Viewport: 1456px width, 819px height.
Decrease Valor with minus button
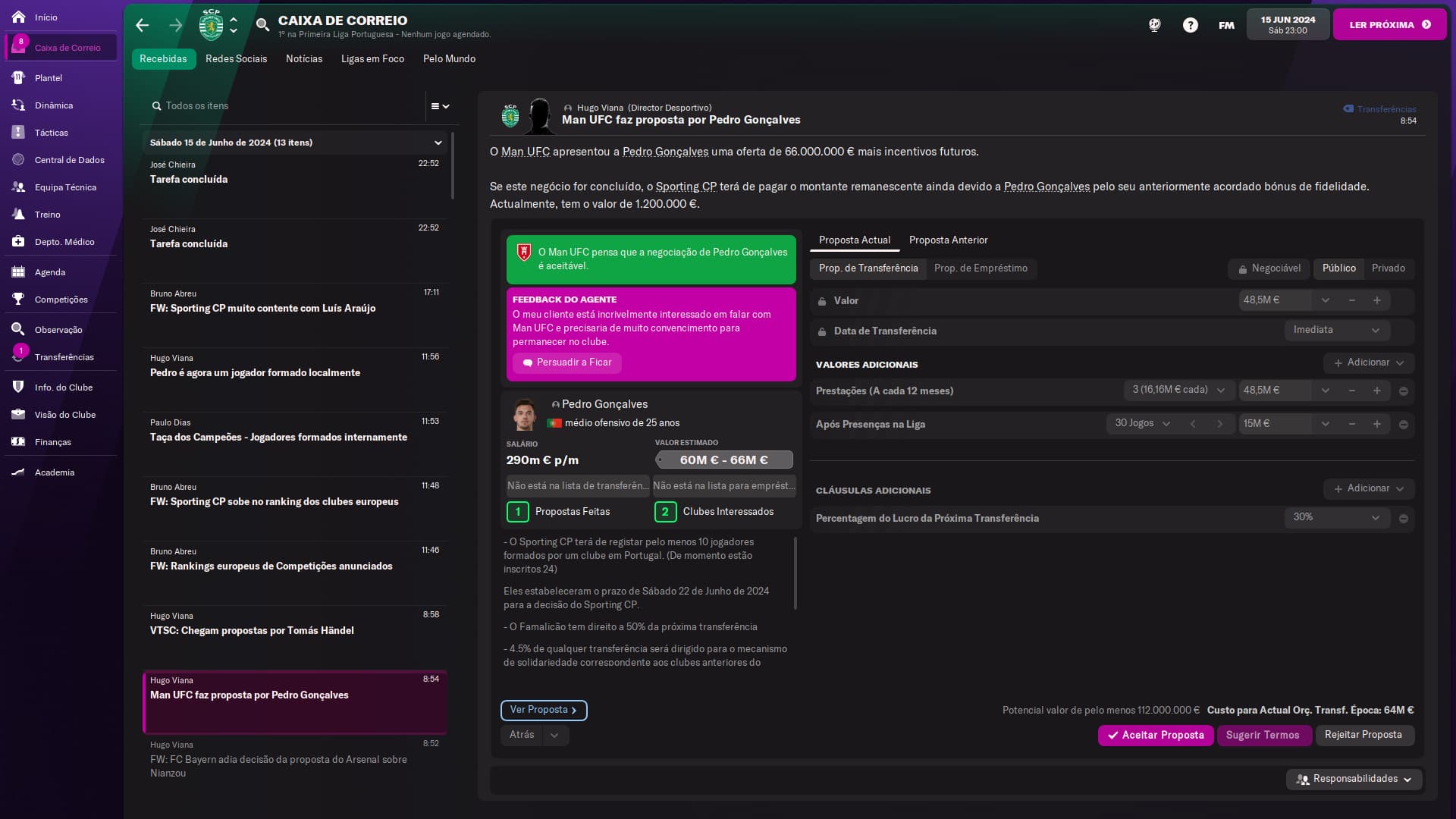(x=1352, y=300)
